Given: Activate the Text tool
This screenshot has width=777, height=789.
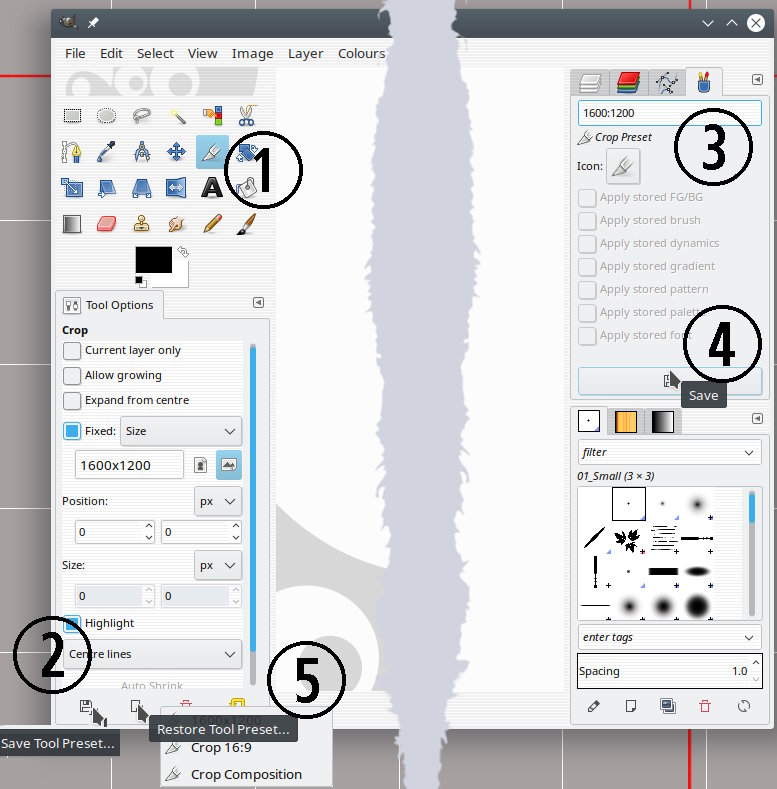Looking at the screenshot, I should pyautogui.click(x=211, y=188).
